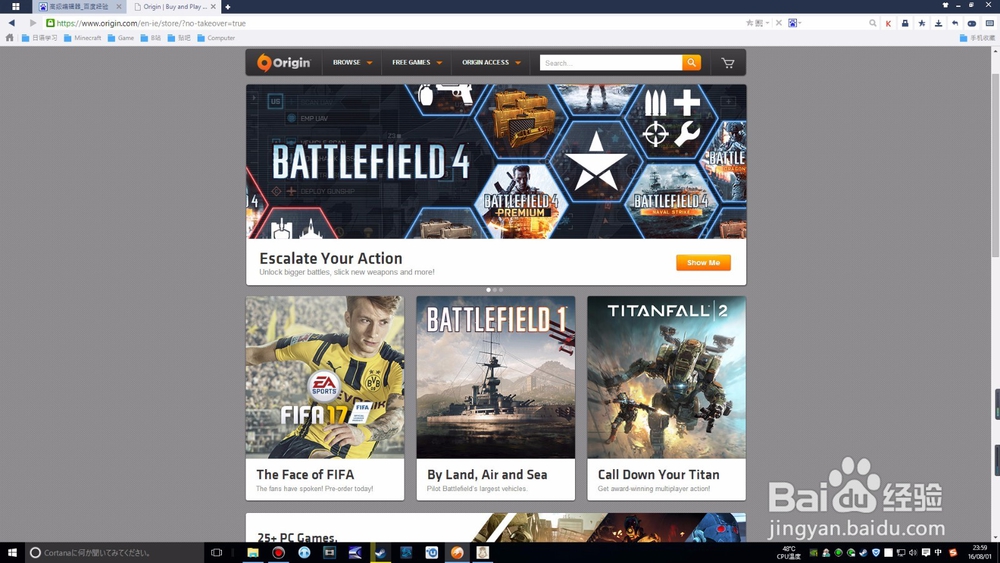The width and height of the screenshot is (1000, 563).
Task: Click the page vertical scrollbar thumb
Action: 996,166
